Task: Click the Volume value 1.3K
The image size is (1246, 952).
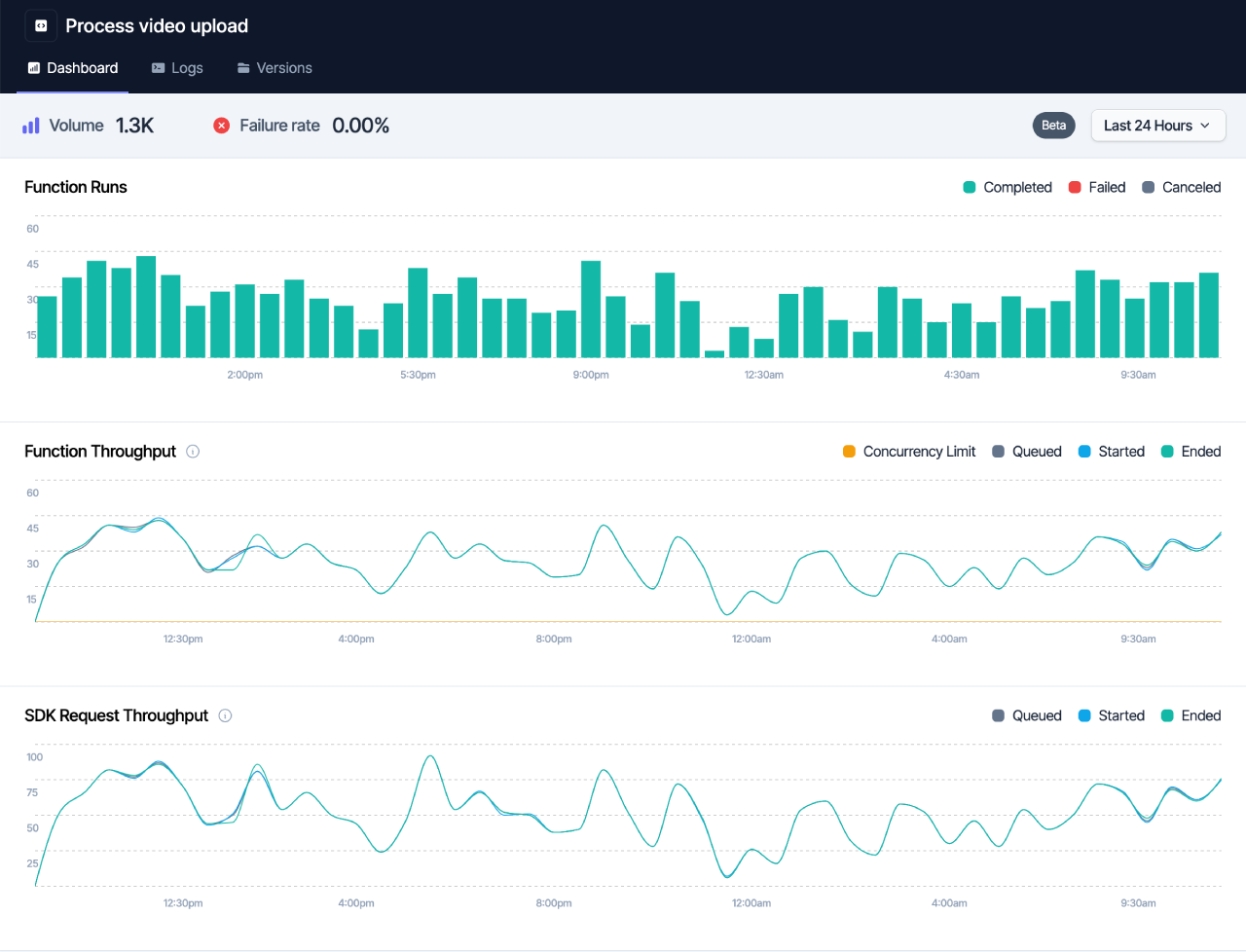Action: pos(134,126)
